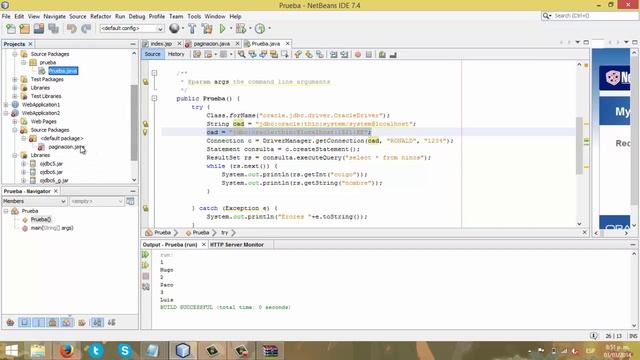Minimize the Output panel
640x360 pixels.
633,244
